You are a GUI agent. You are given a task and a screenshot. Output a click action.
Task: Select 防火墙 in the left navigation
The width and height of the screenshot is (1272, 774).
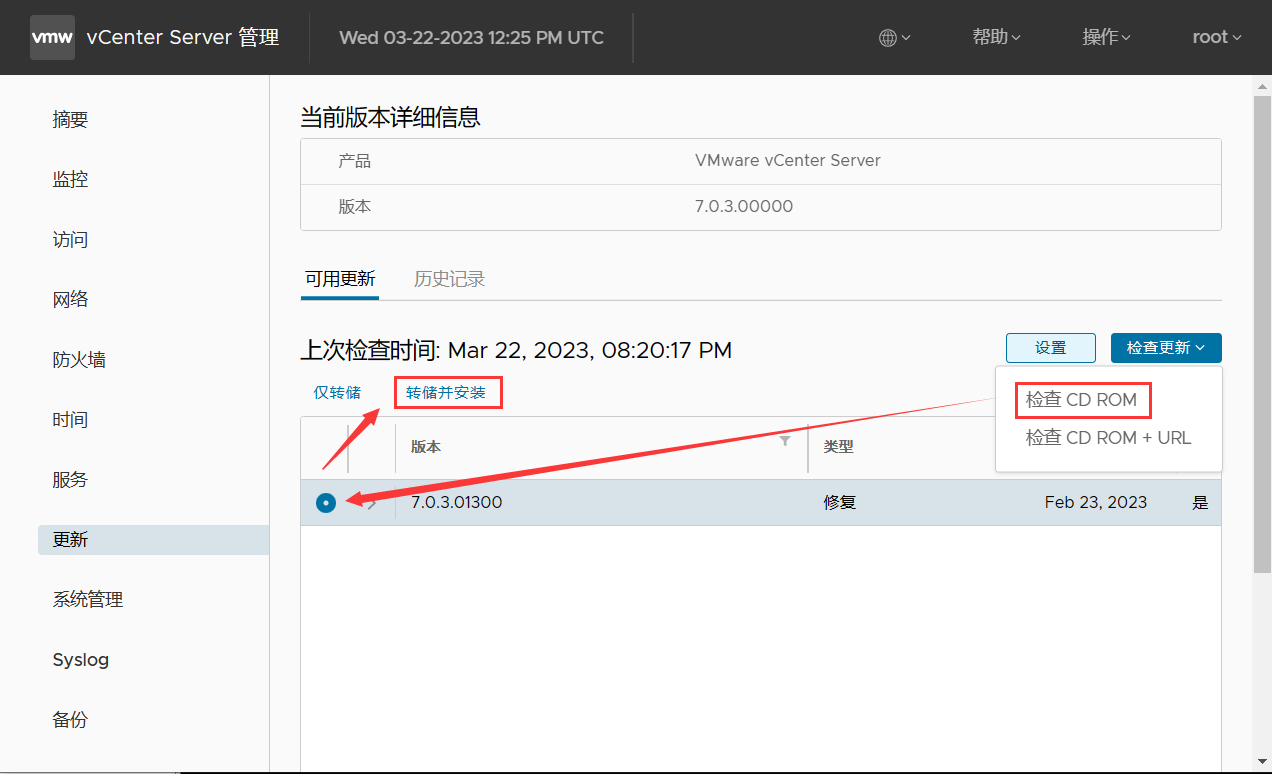79,359
